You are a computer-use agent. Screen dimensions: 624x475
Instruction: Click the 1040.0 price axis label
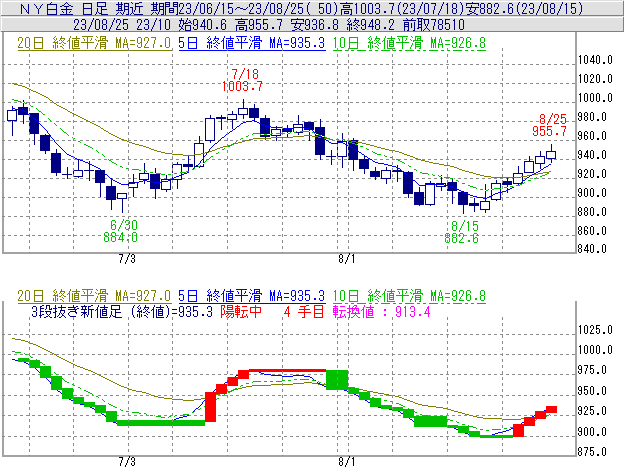click(x=595, y=60)
